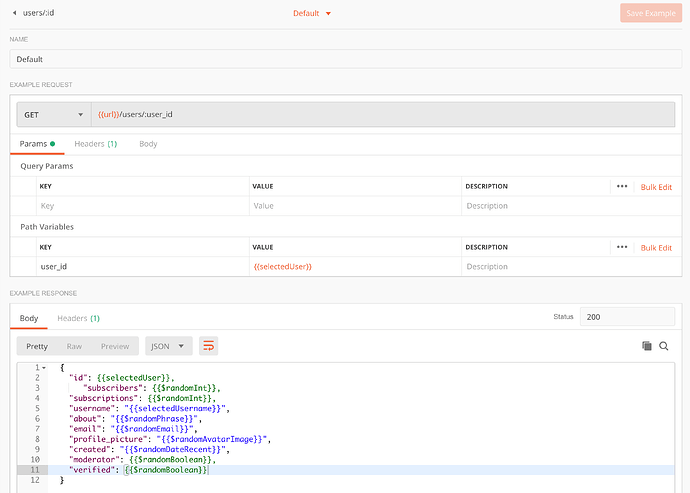Click Bulk Edit for Path Variables
Image resolution: width=690 pixels, height=493 pixels.
656,248
